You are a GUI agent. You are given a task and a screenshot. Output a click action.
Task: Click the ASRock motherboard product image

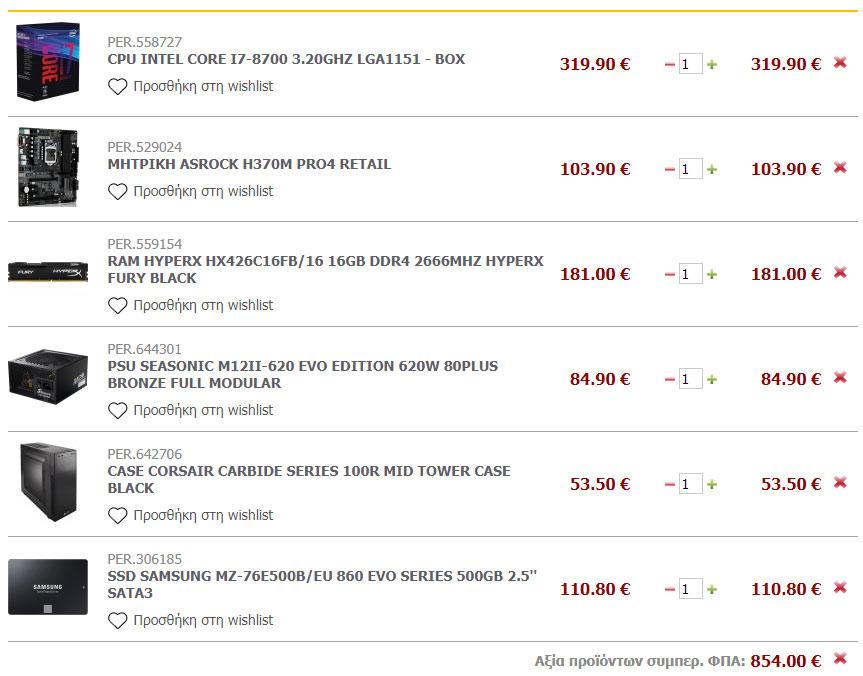(x=47, y=167)
